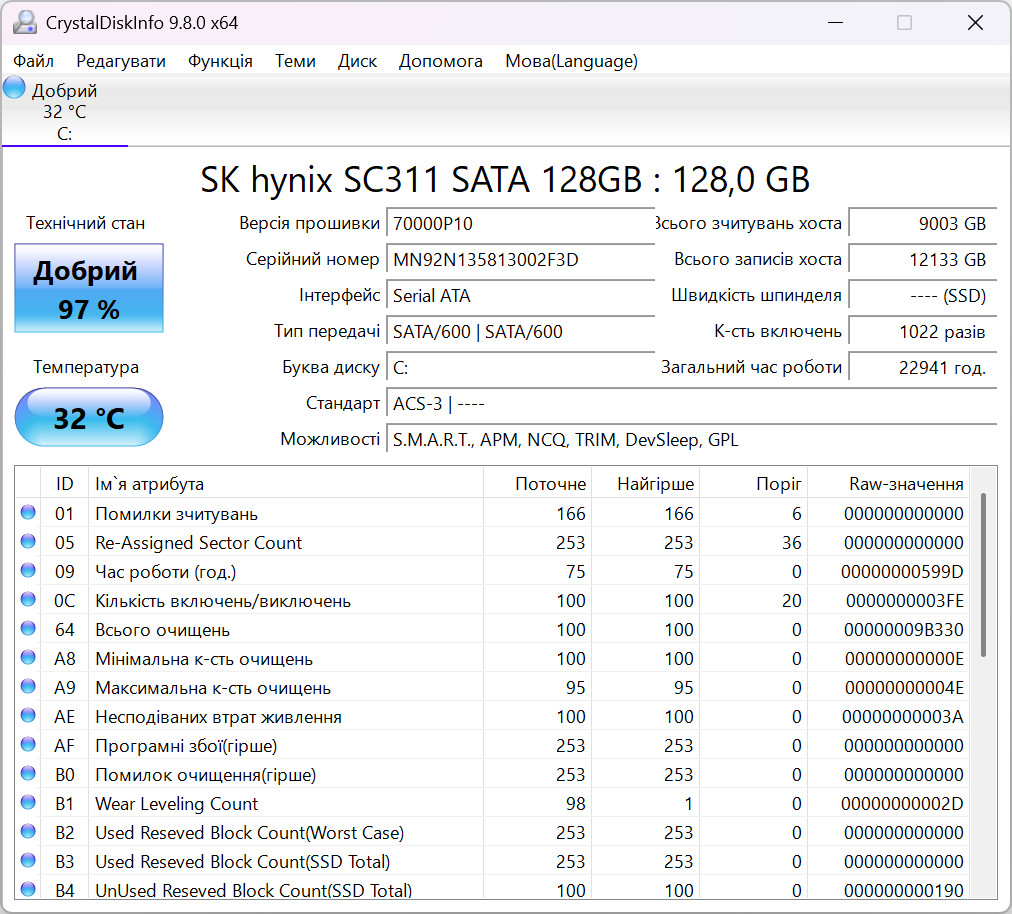Click status orb for attribute 09 Час роботи
The height and width of the screenshot is (914, 1012).
[x=28, y=571]
